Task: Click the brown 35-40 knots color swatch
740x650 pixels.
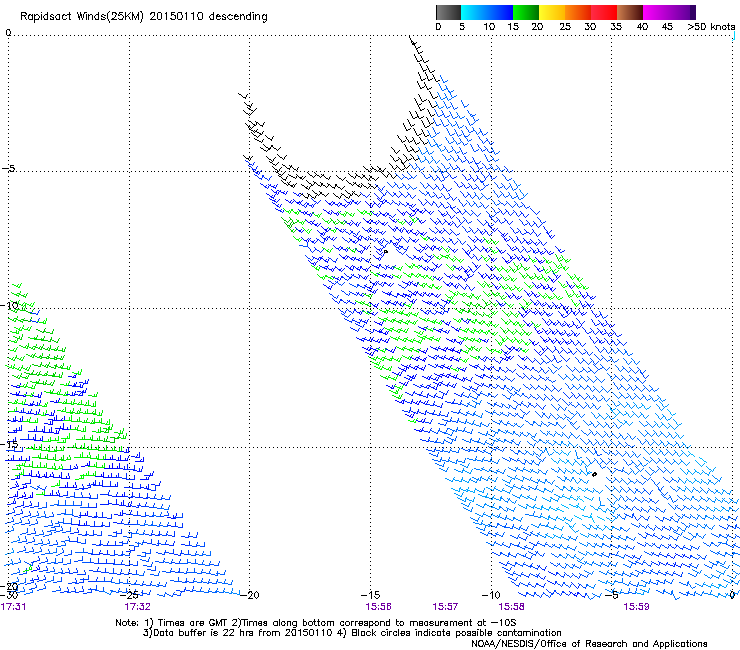Action: click(630, 12)
